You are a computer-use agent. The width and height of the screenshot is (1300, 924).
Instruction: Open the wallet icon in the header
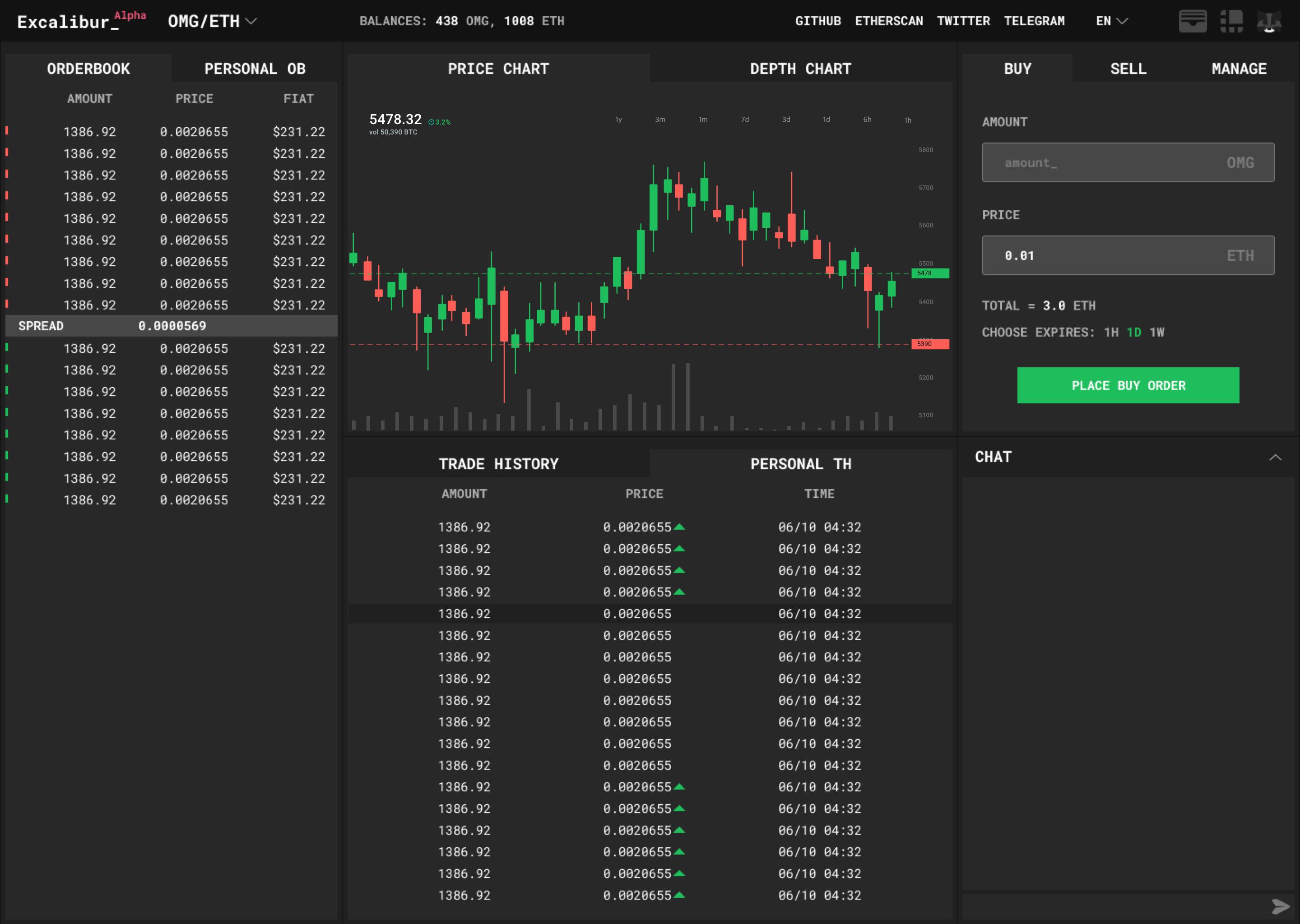click(x=1193, y=21)
